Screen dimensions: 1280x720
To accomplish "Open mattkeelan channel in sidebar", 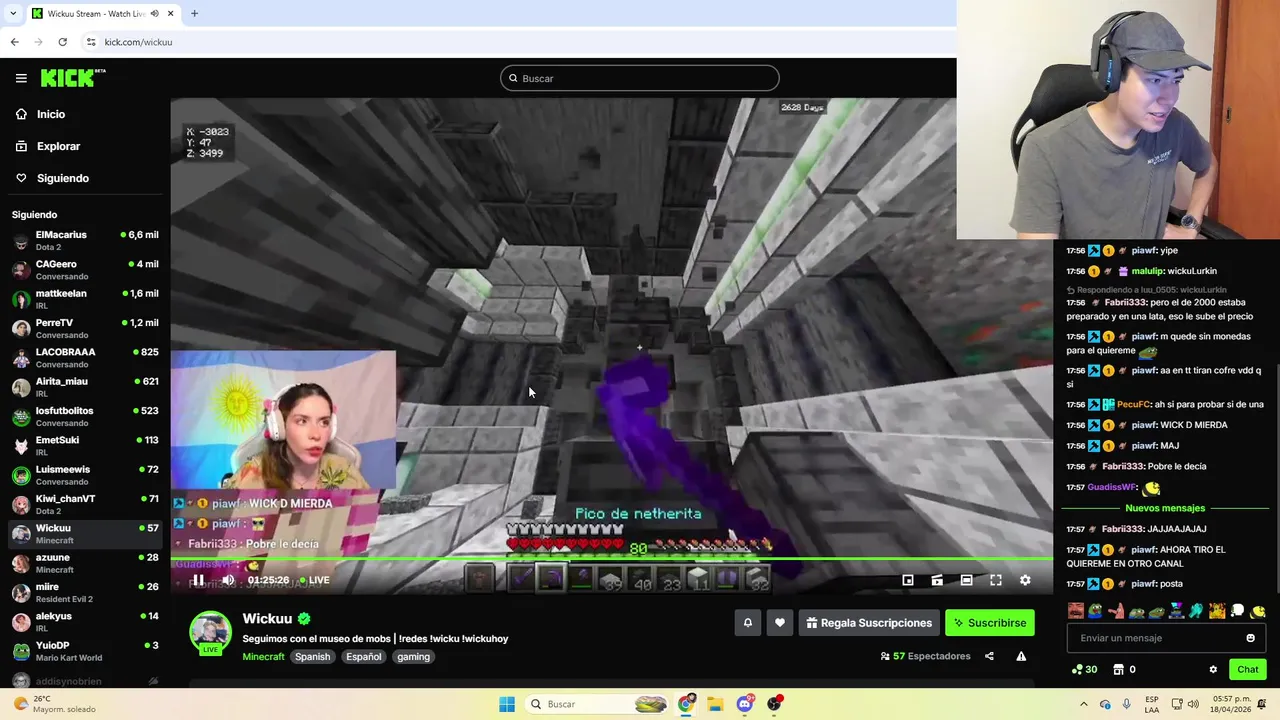I will [85, 299].
